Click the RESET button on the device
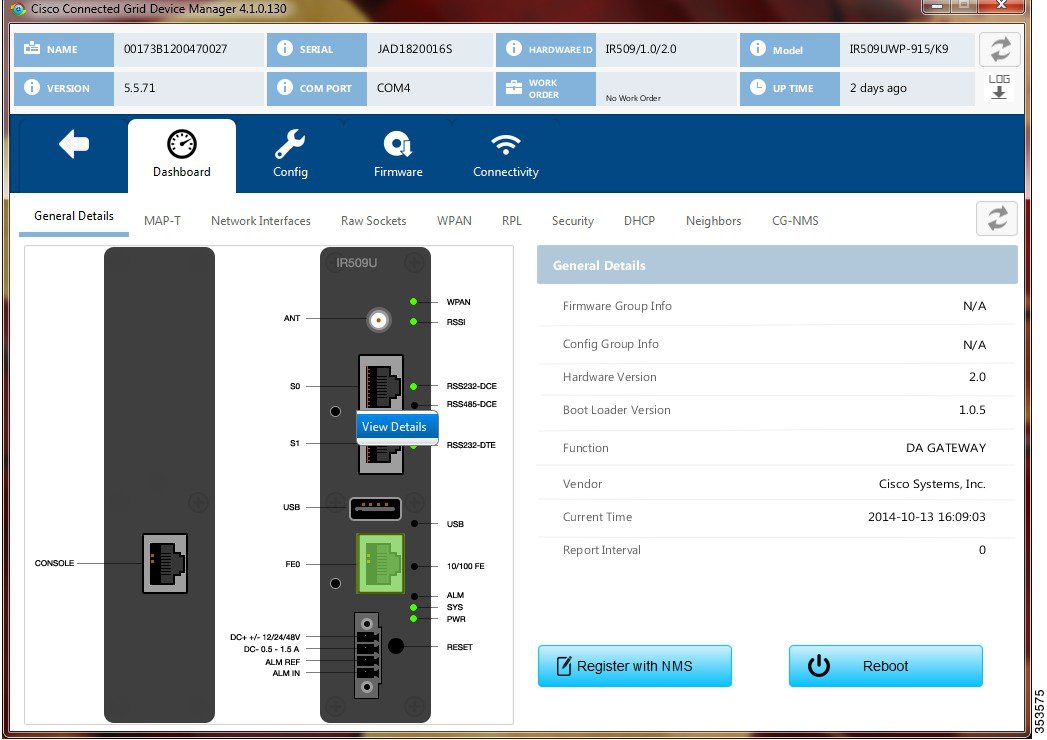 [x=396, y=646]
